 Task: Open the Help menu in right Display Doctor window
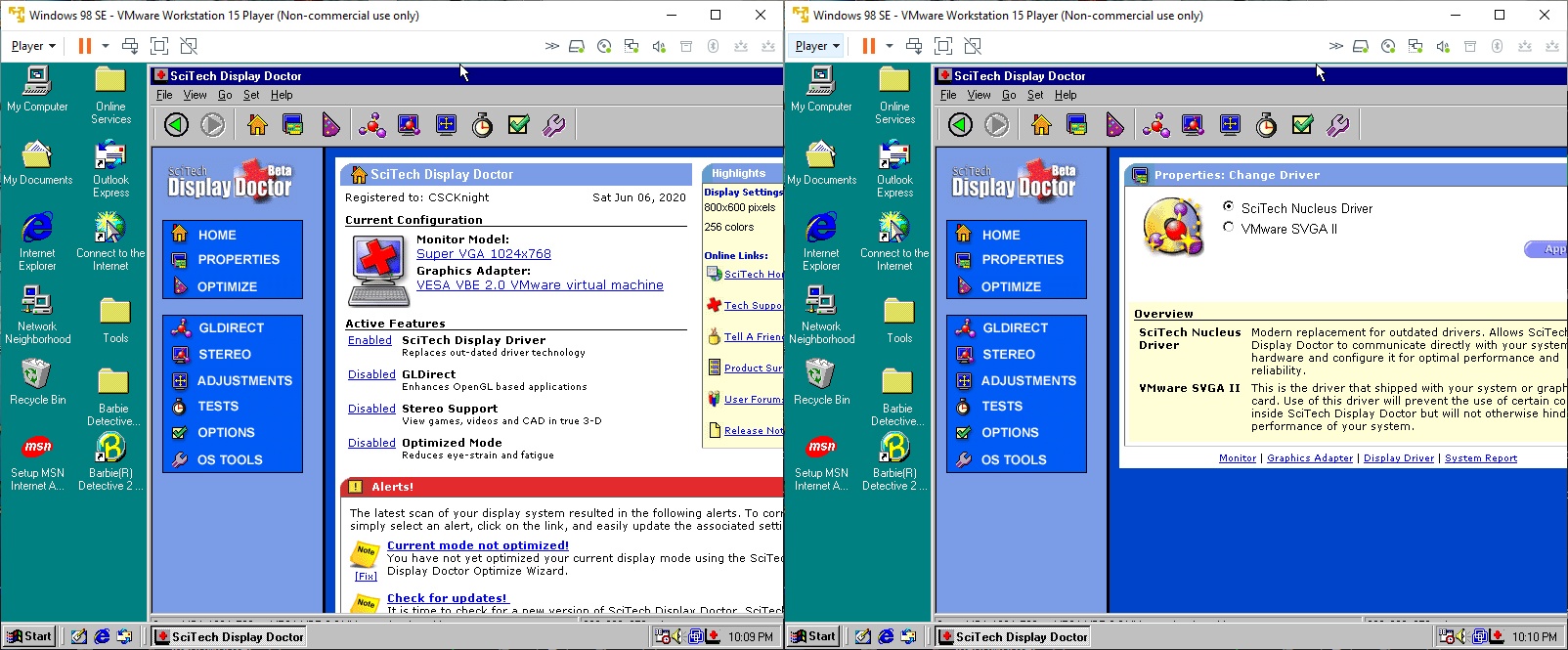[1066, 95]
